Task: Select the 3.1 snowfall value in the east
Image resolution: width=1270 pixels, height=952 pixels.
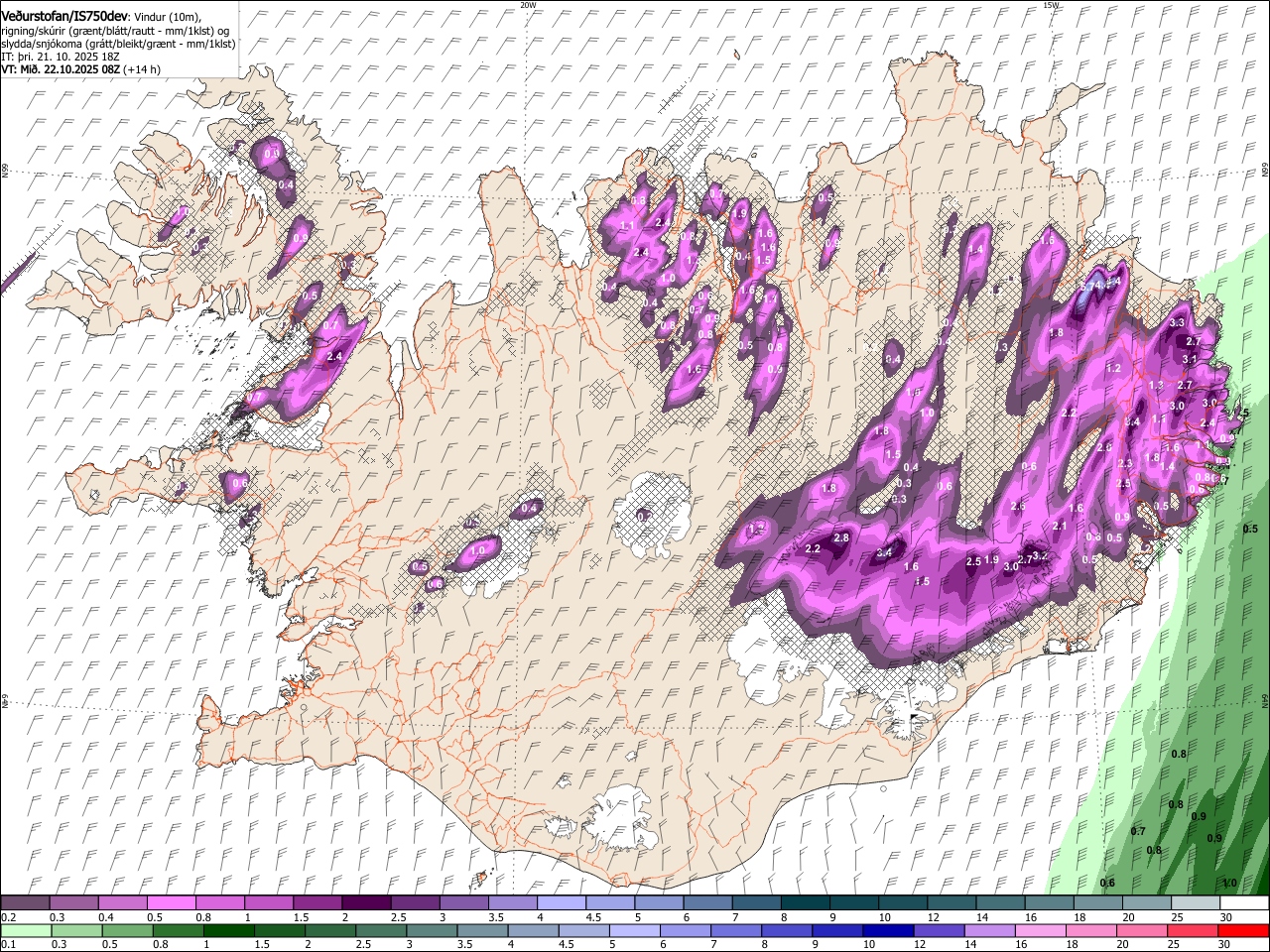Action: 1191,359
